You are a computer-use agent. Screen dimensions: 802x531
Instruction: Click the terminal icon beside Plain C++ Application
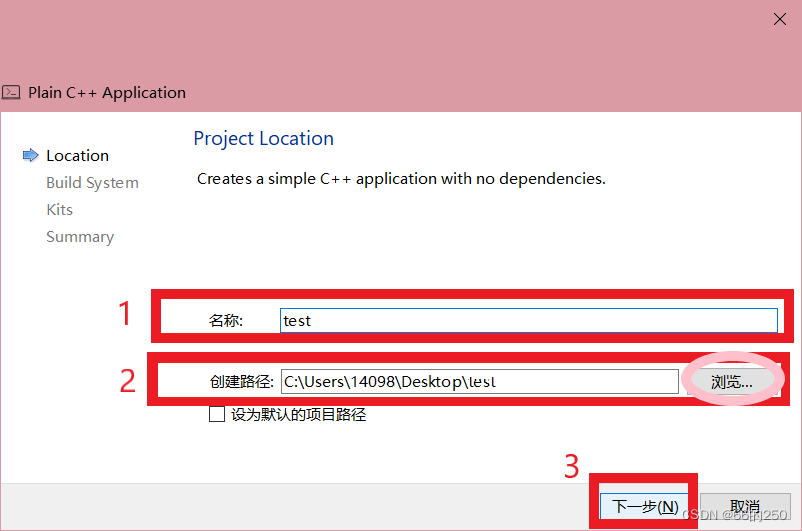[x=11, y=93]
